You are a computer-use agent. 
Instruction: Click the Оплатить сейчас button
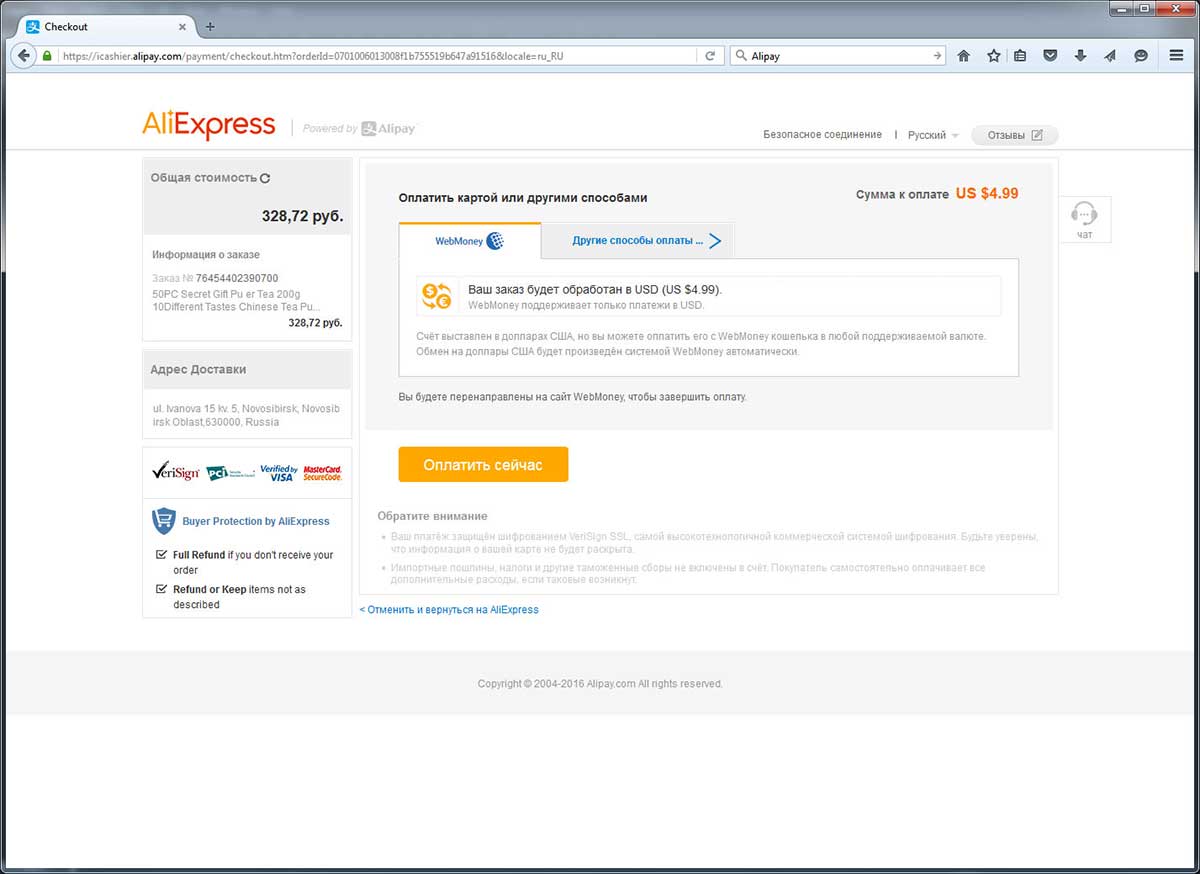point(483,464)
